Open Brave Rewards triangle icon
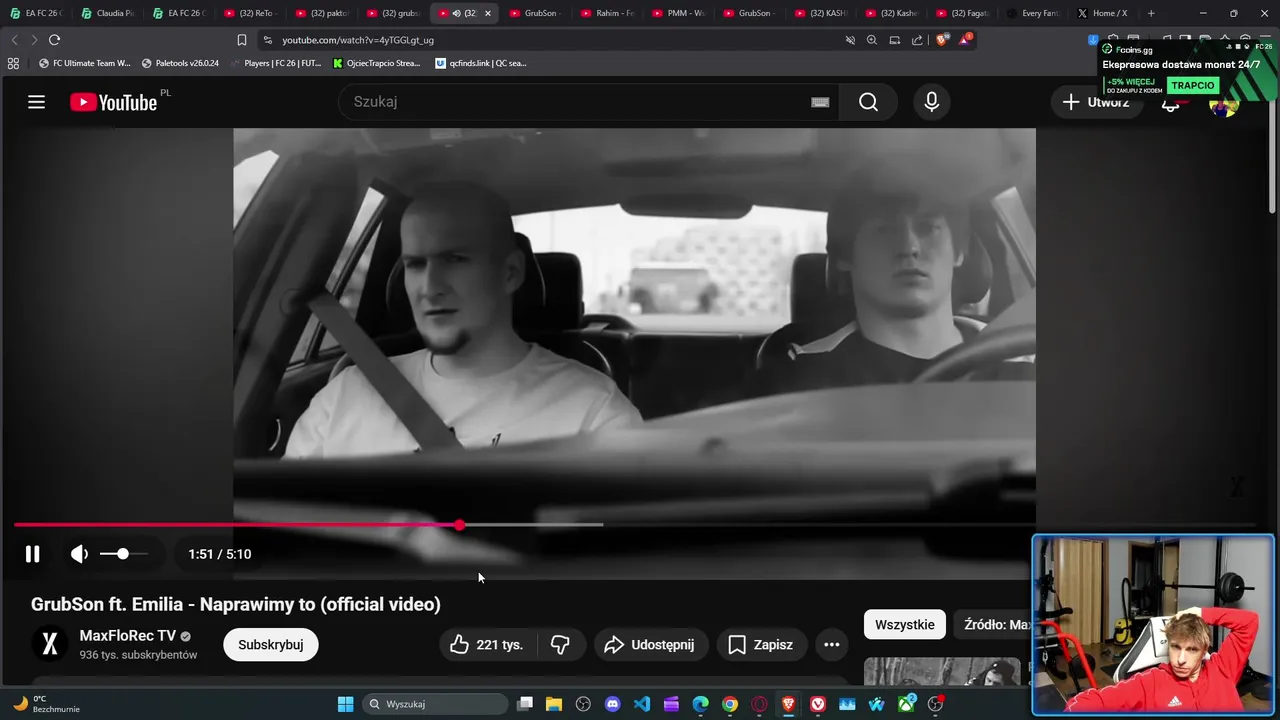Image resolution: width=1280 pixels, height=720 pixels. coord(965,40)
